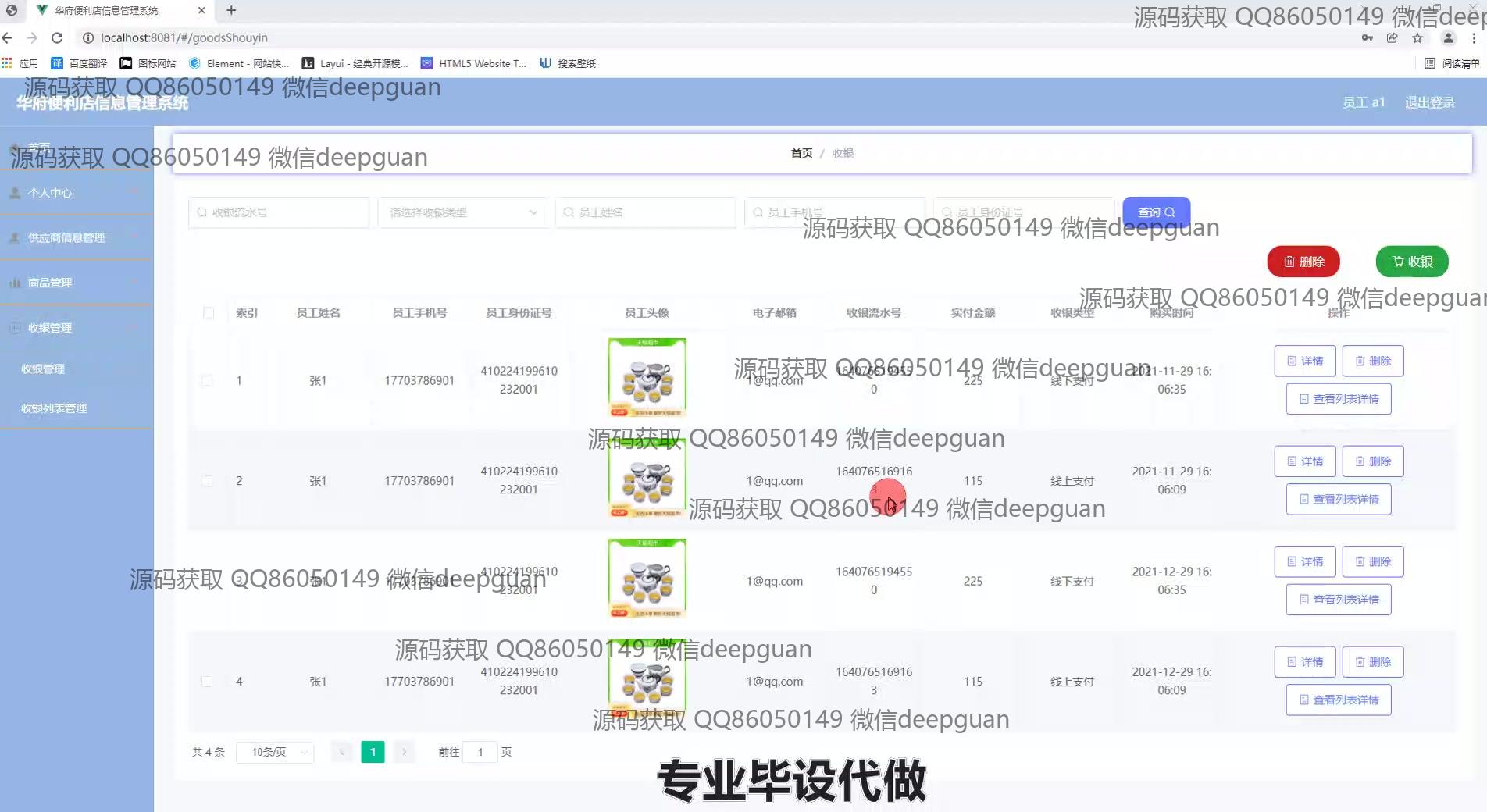
Task: Click the red 删除 button with trash icon
Action: [x=1303, y=262]
